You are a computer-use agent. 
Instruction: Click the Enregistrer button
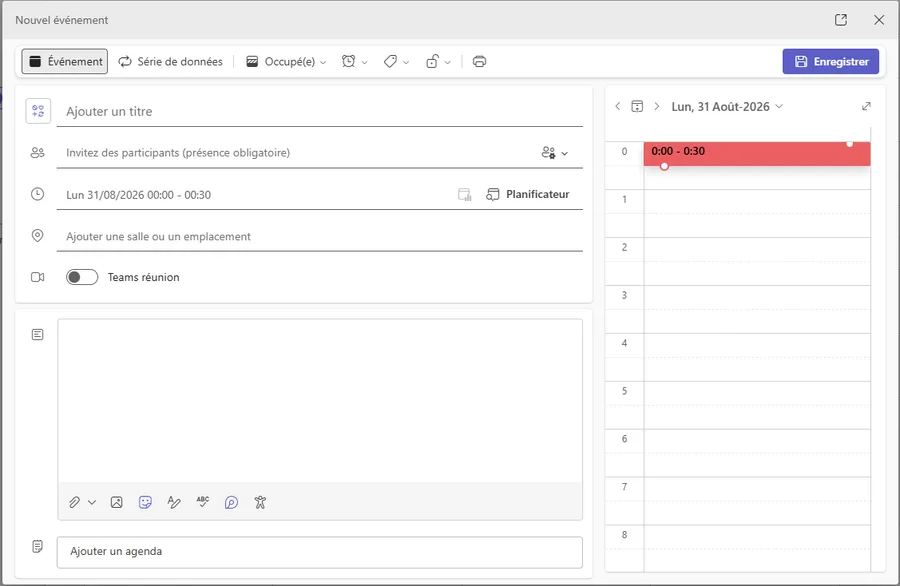831,61
